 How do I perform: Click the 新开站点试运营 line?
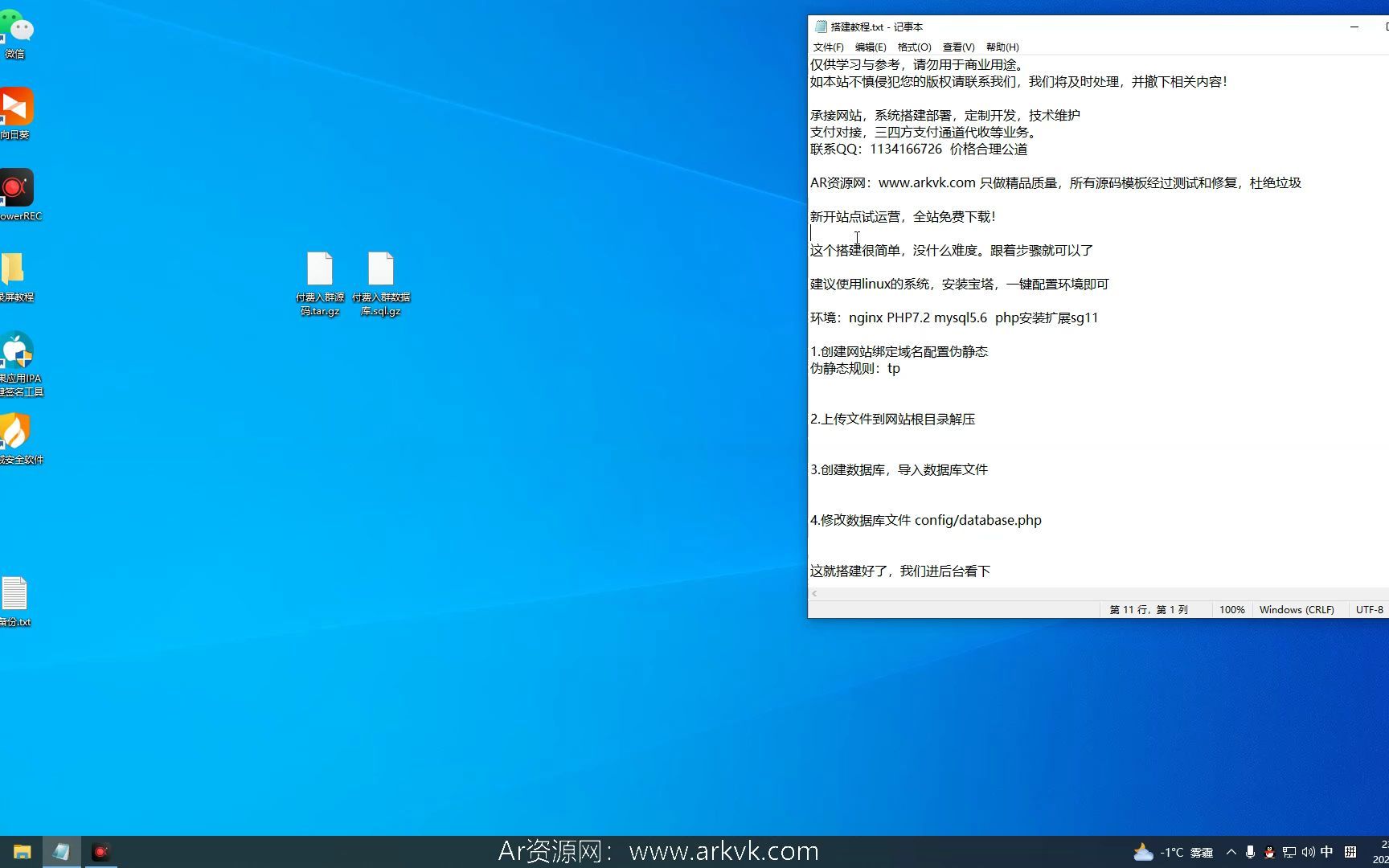pyautogui.click(x=903, y=217)
